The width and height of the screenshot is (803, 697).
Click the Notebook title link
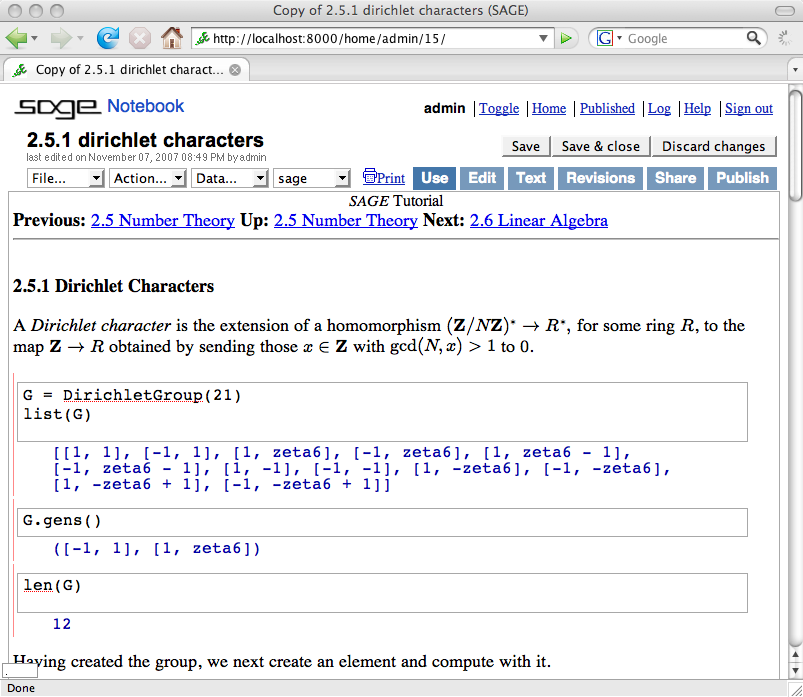click(145, 106)
